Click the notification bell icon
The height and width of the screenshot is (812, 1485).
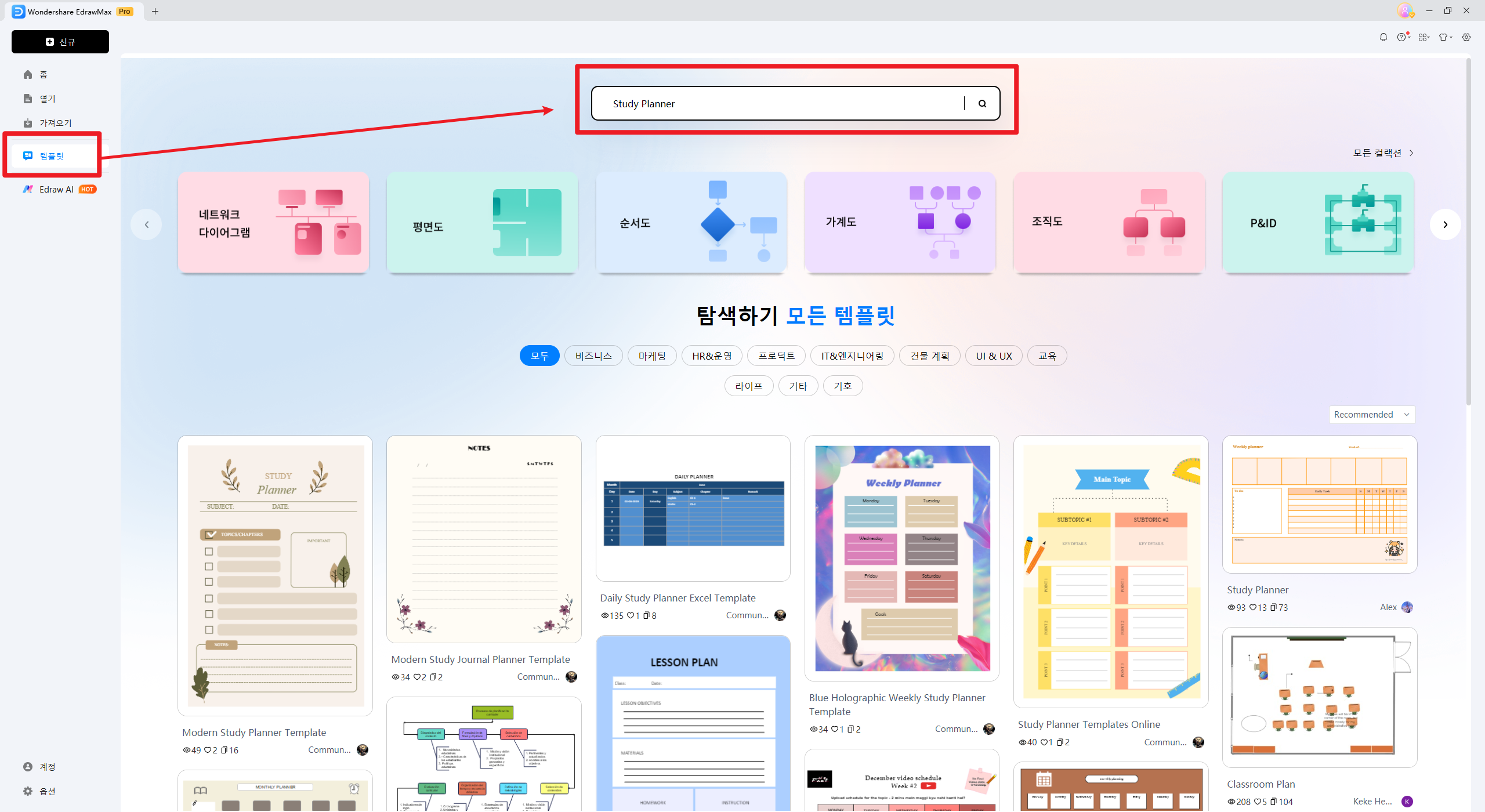pos(1383,37)
